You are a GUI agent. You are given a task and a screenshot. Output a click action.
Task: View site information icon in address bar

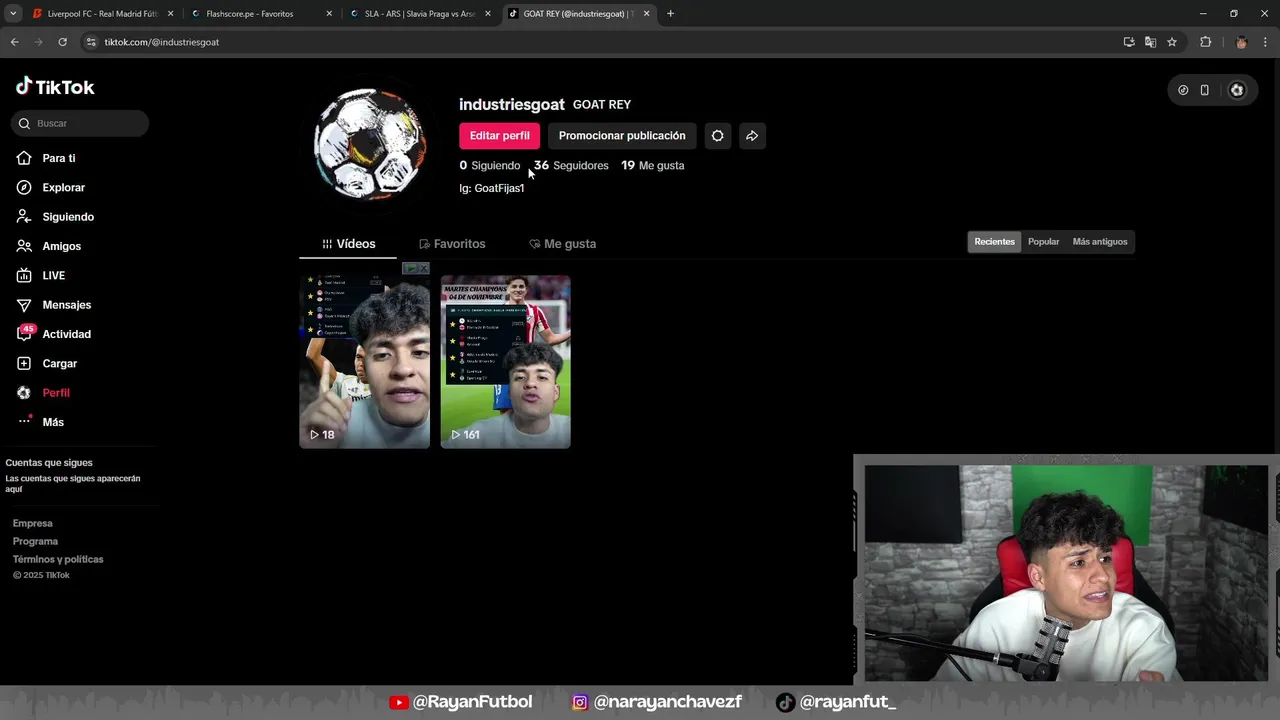pos(91,42)
